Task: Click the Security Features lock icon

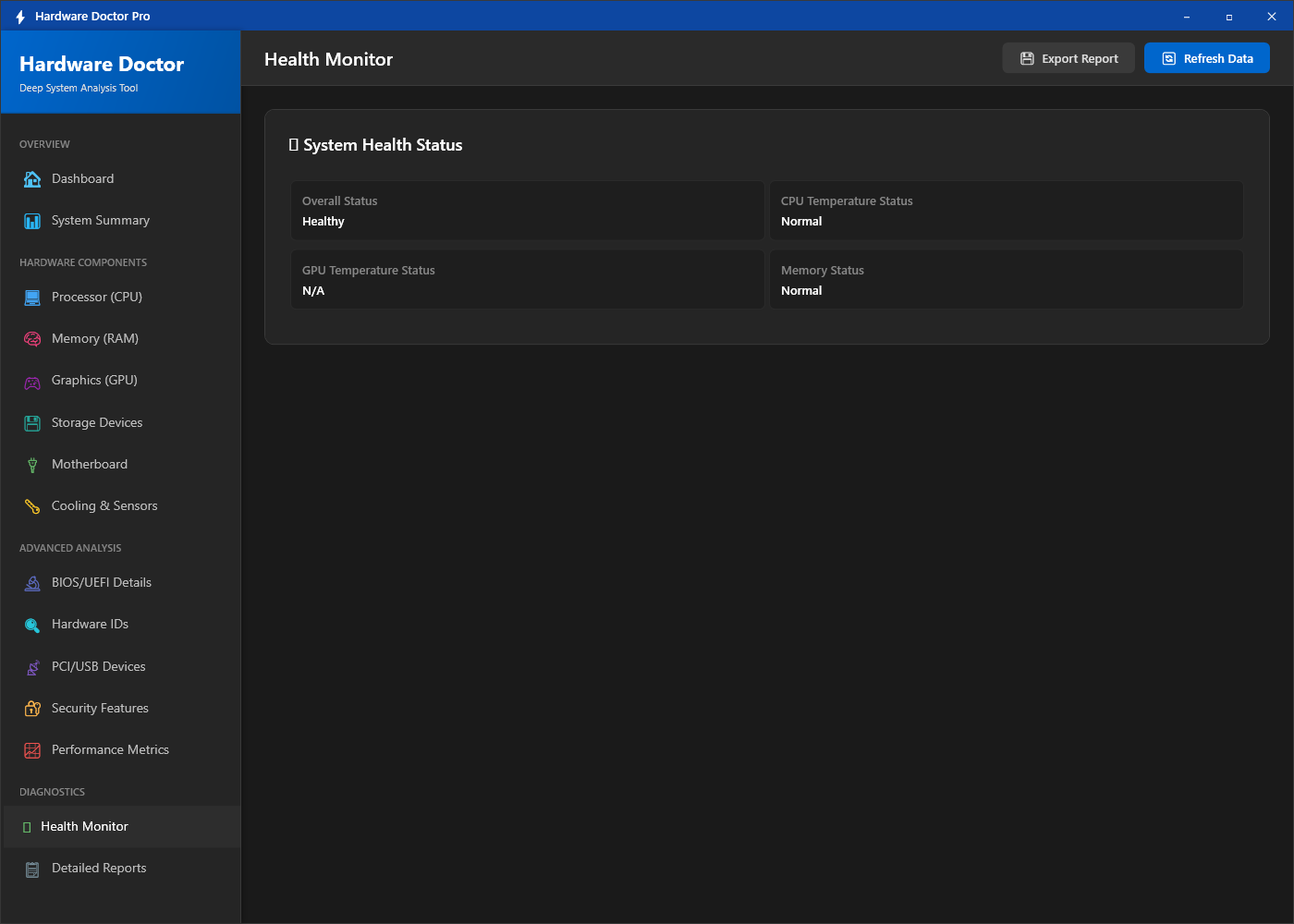Action: point(32,709)
